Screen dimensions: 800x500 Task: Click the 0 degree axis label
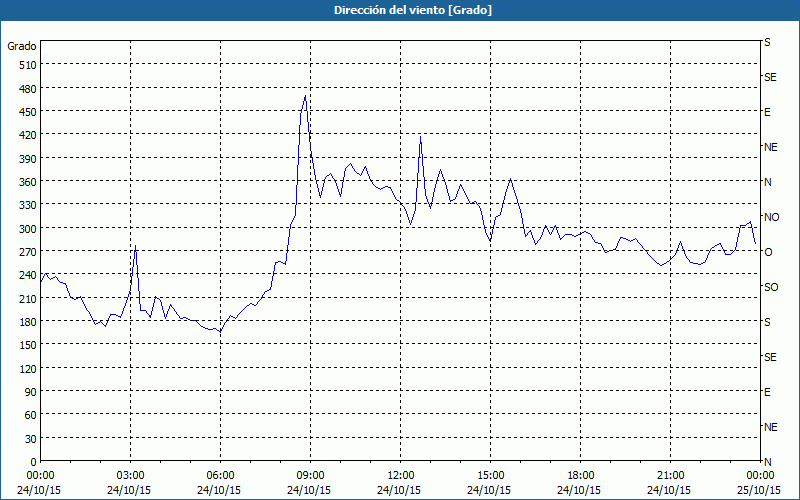[x=34, y=462]
